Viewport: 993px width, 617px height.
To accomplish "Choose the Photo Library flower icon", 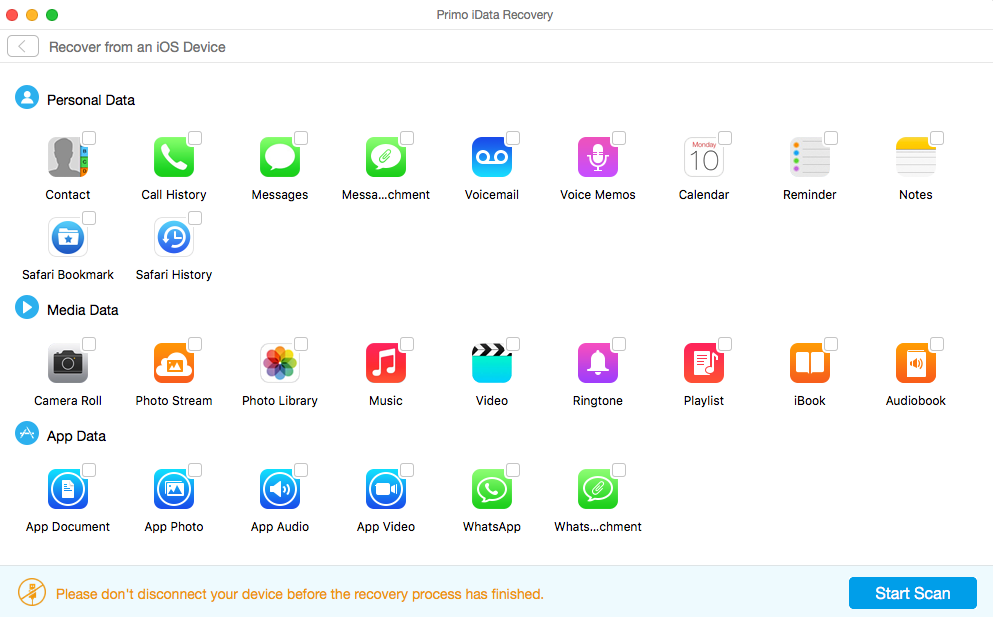I will click(279, 363).
